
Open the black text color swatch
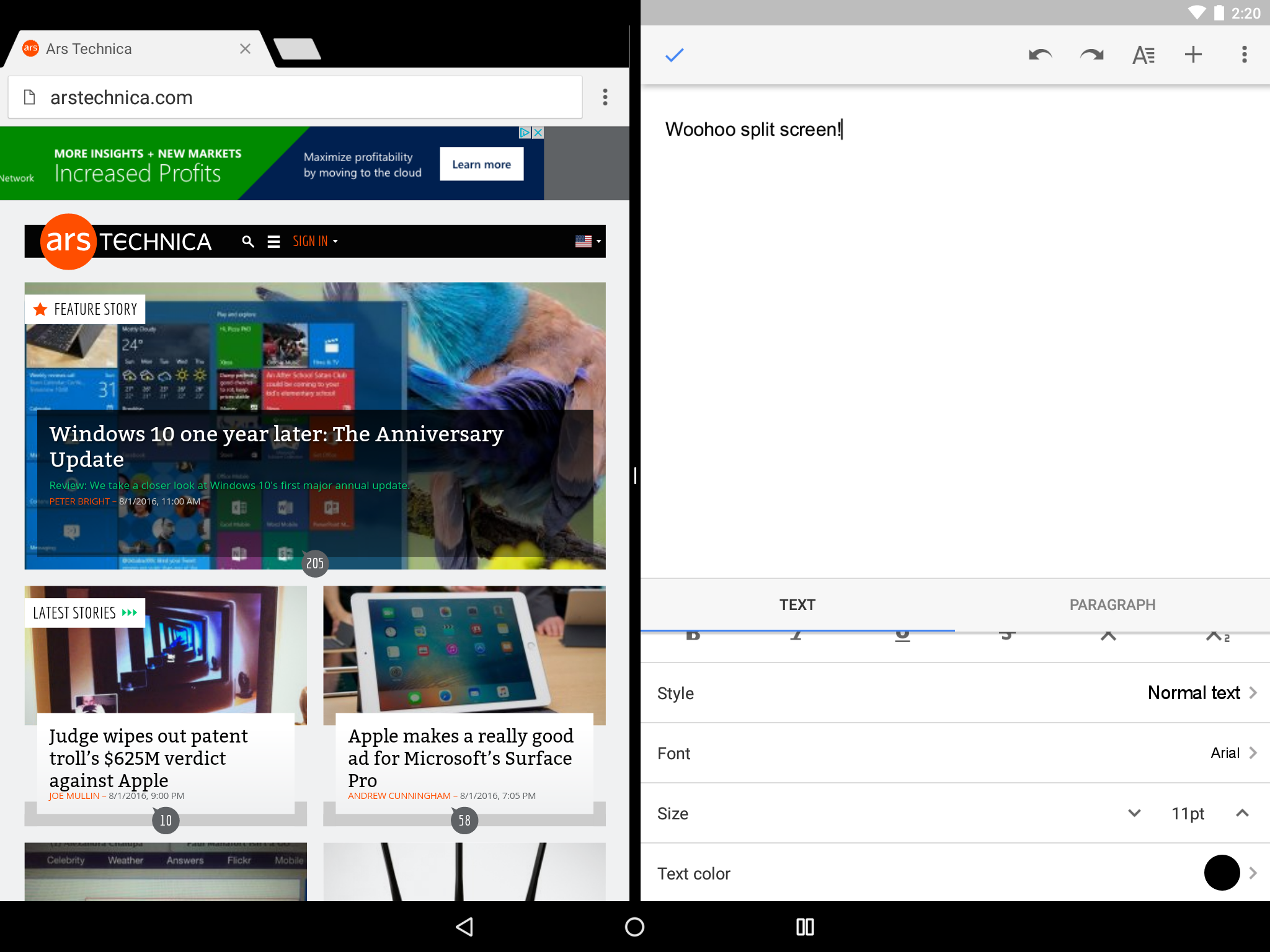1222,873
